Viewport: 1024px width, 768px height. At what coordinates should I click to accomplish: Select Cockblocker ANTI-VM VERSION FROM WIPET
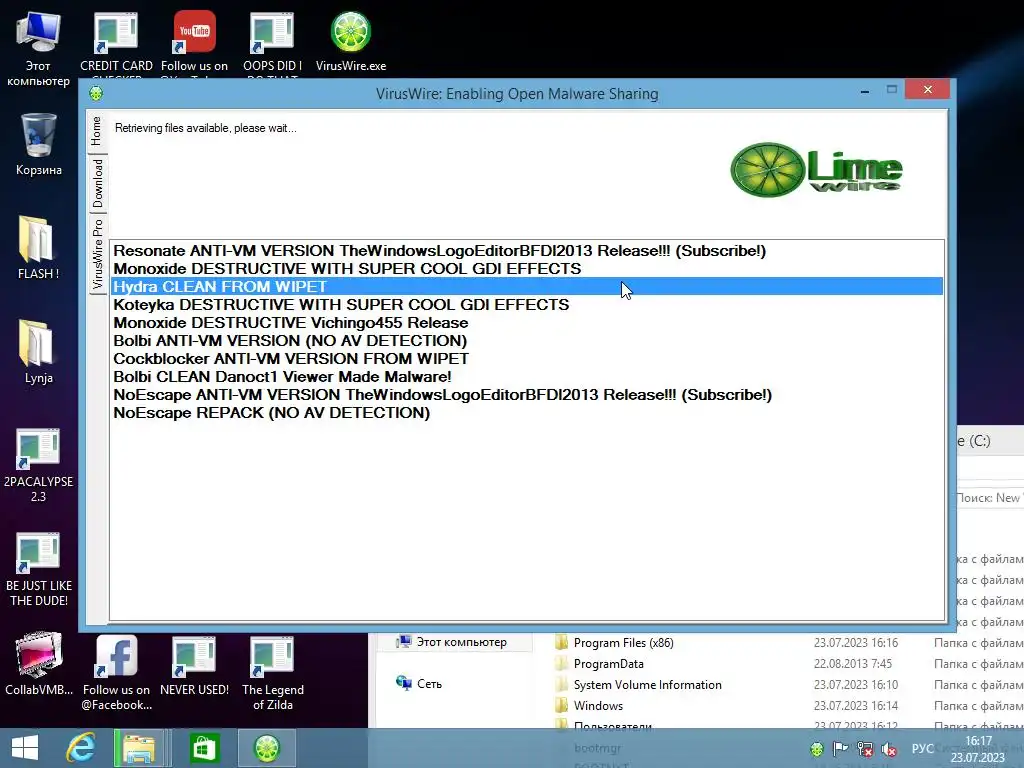tap(526, 359)
